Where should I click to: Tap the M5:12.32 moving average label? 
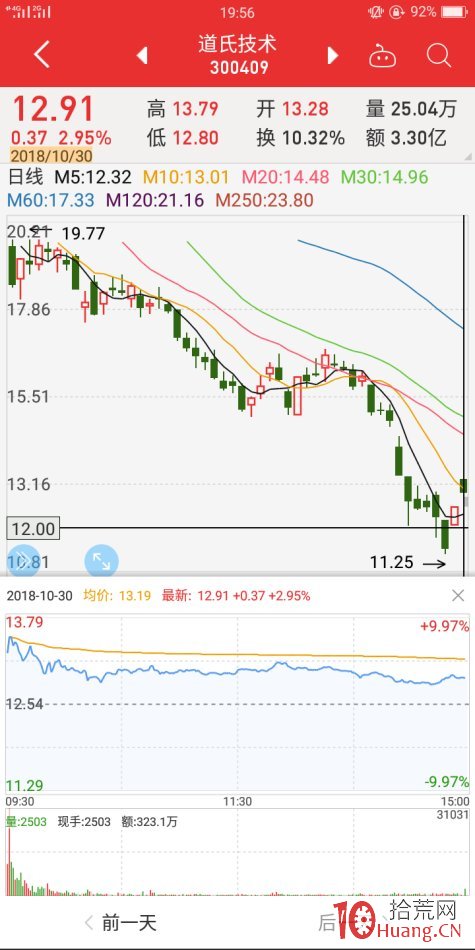coord(93,178)
